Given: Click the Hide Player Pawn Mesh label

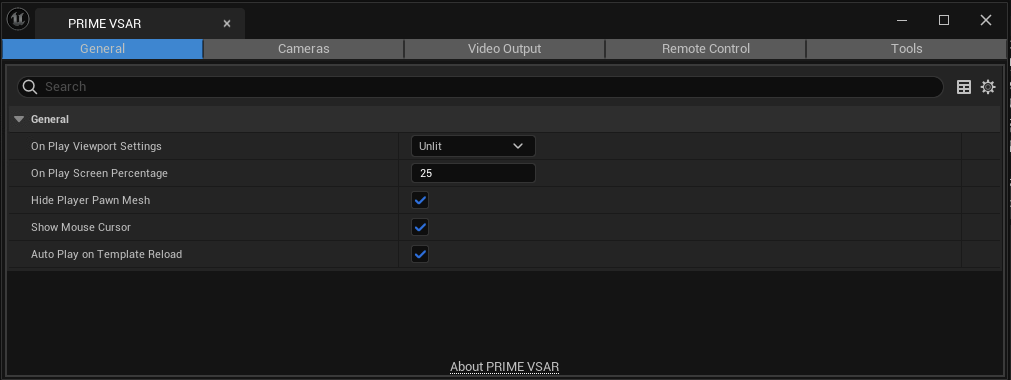Looking at the screenshot, I should pyautogui.click(x=90, y=201).
